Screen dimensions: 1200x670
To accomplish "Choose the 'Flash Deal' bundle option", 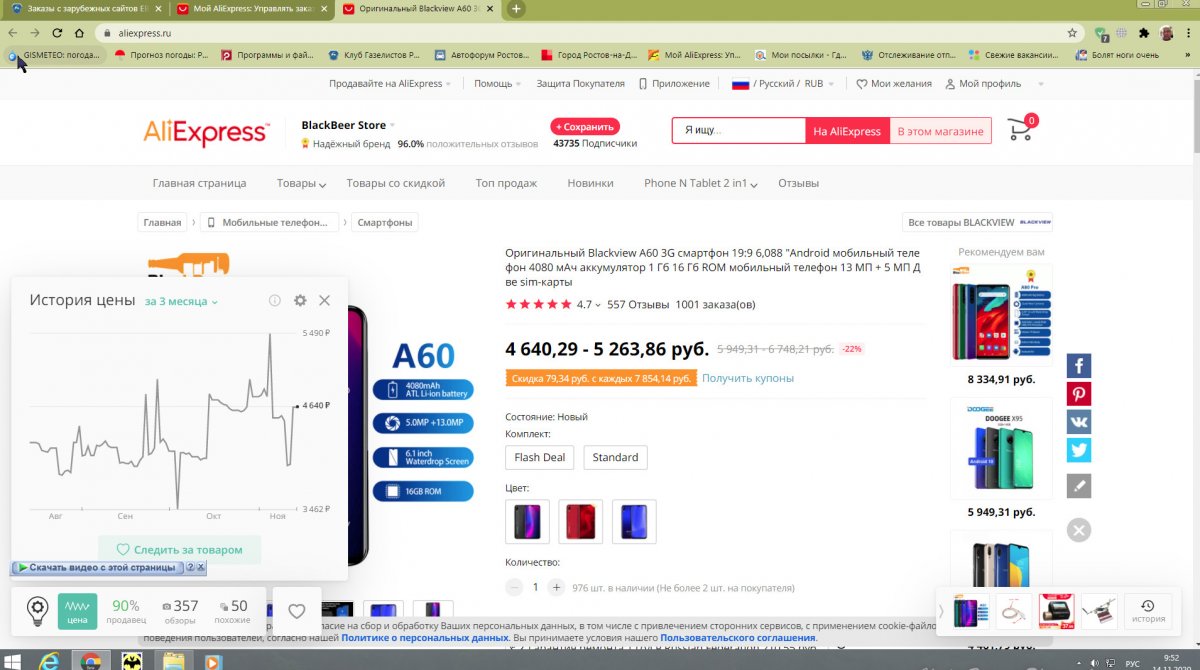I will click(539, 457).
